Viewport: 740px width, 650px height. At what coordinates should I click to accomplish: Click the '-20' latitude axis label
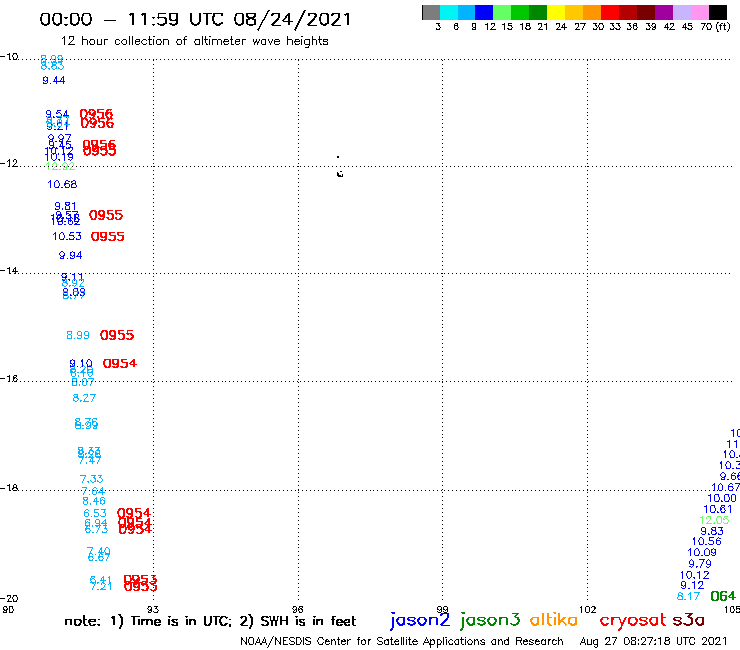click(x=9, y=599)
